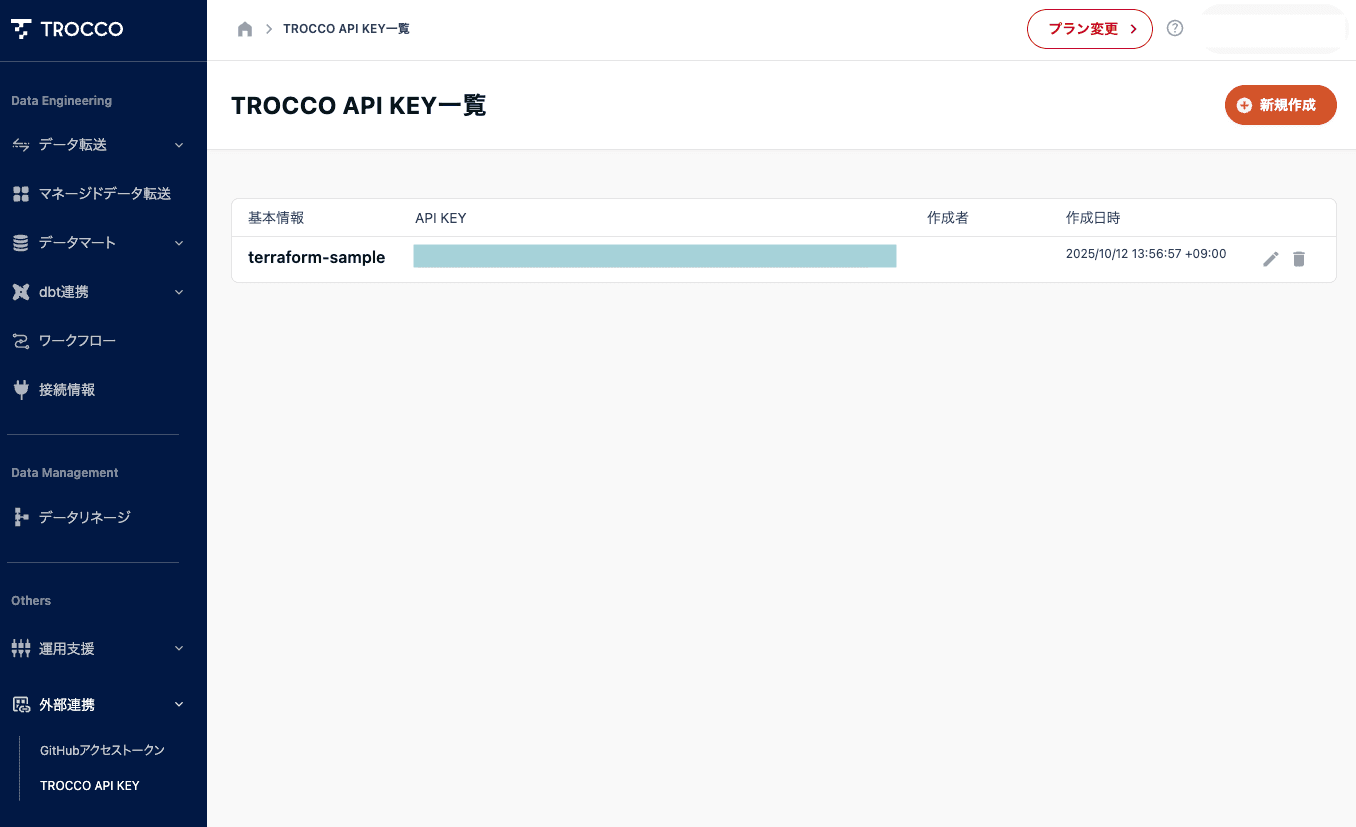Click the masked API KEY value field
This screenshot has width=1356, height=827.
[654, 256]
